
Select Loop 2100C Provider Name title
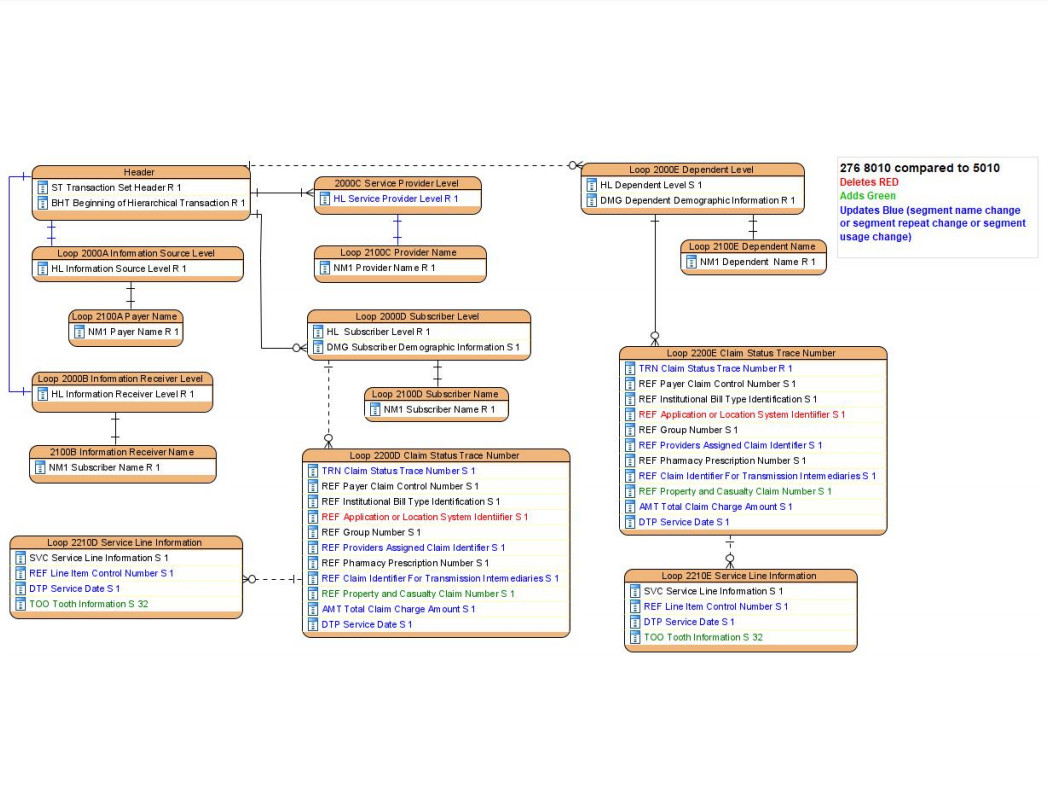(398, 253)
